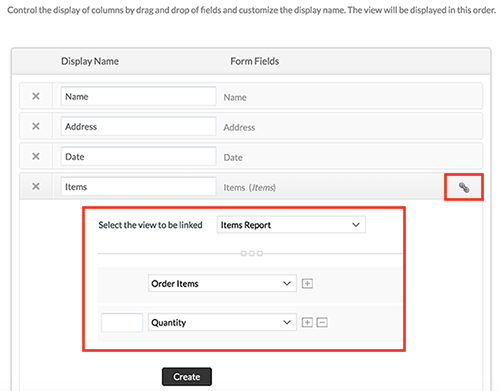Focus the Items display name field
The image size is (500, 391).
[138, 186]
